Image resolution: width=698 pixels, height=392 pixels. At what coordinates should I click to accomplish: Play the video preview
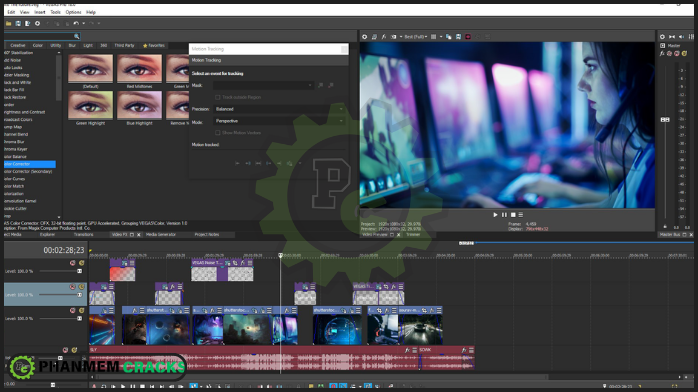495,215
